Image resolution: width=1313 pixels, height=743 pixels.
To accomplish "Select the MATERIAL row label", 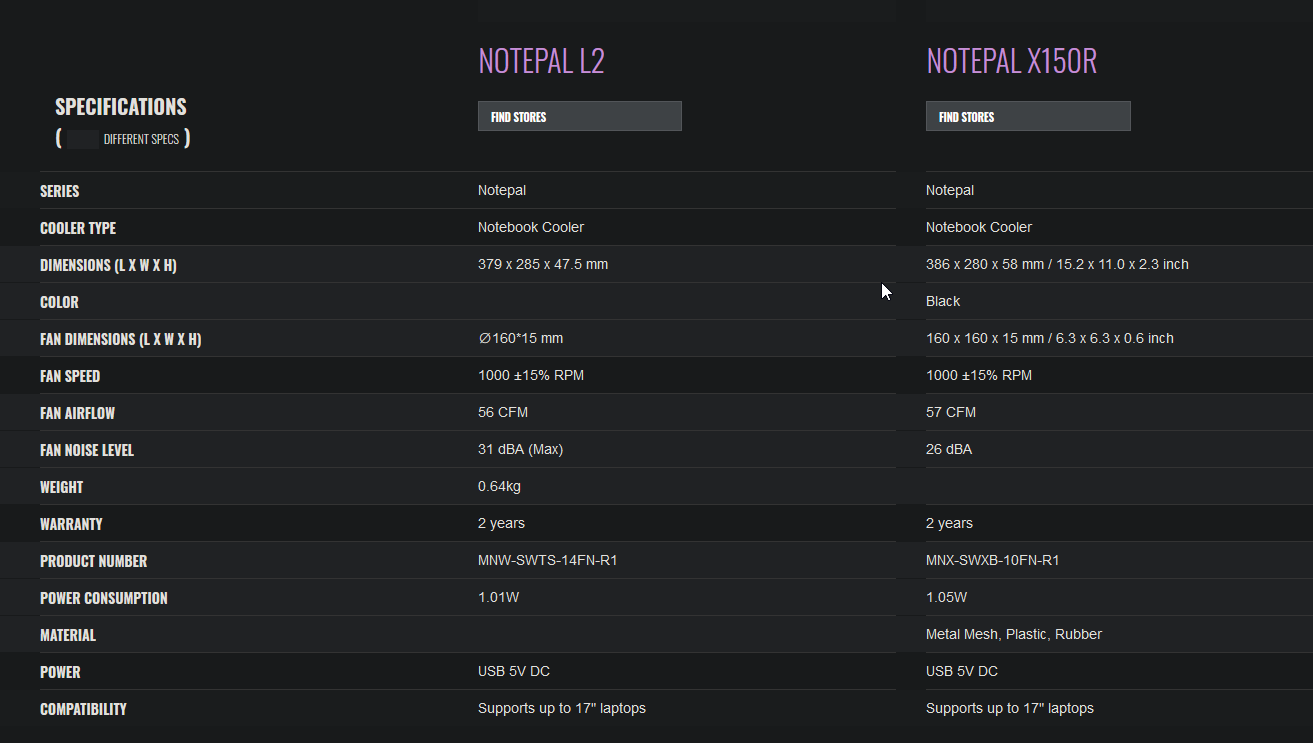I will (x=68, y=635).
